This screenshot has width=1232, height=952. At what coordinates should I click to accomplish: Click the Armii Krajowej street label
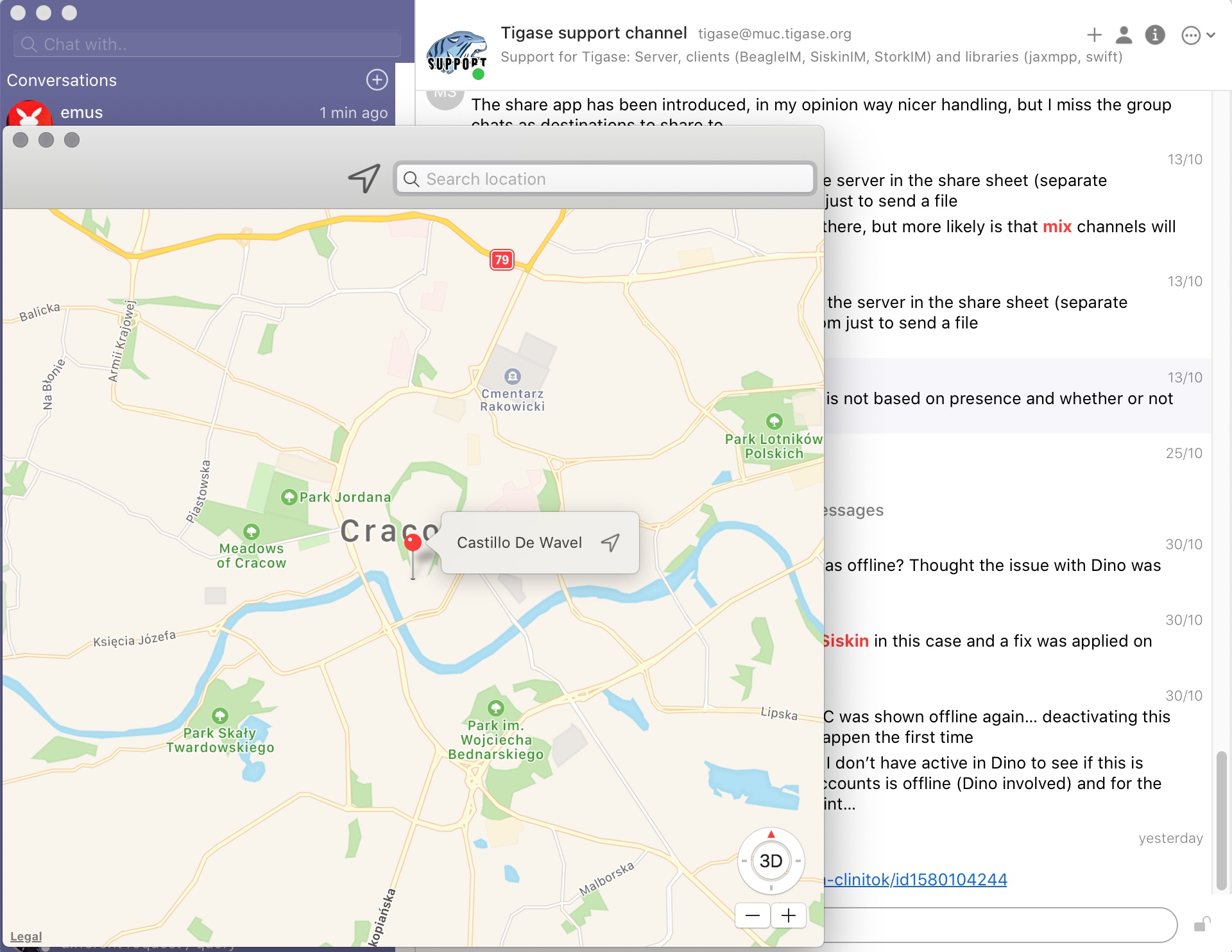(122, 341)
